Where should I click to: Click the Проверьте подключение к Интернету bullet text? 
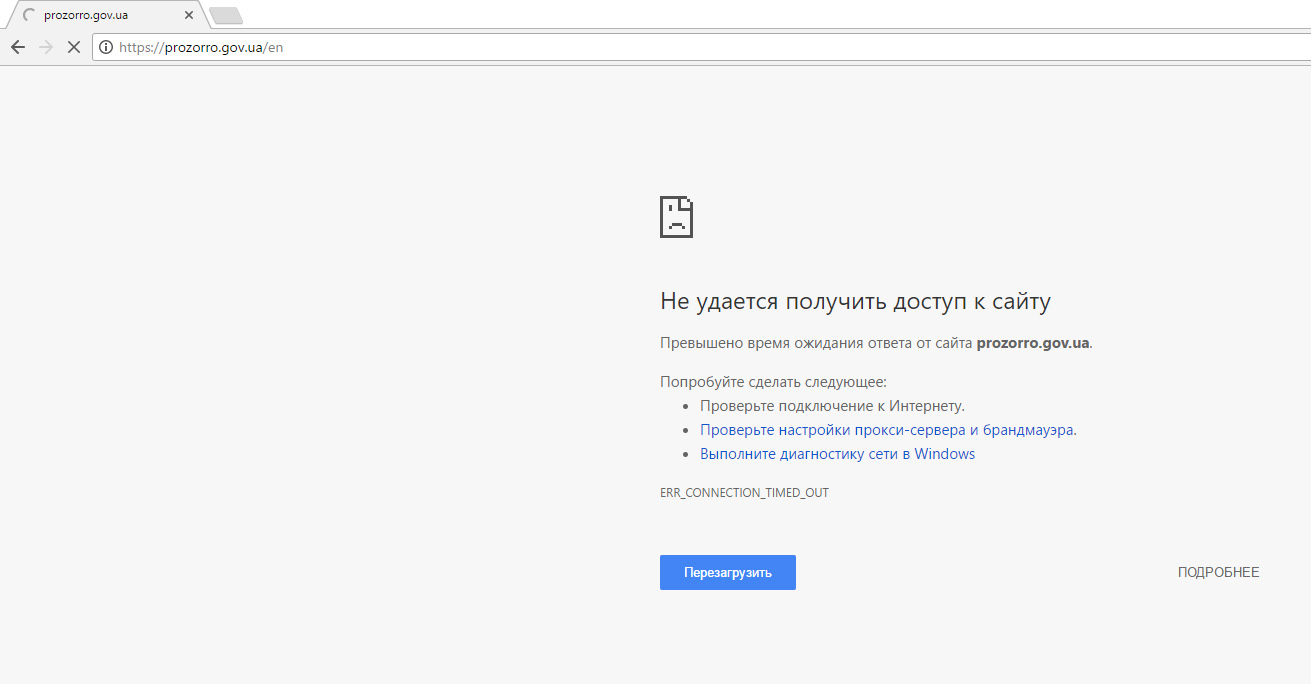point(832,406)
